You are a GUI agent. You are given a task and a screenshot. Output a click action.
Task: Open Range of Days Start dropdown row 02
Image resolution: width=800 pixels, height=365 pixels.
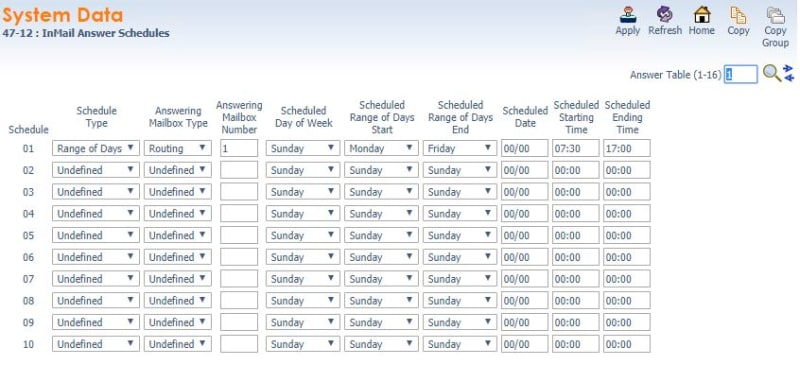[x=381, y=170]
